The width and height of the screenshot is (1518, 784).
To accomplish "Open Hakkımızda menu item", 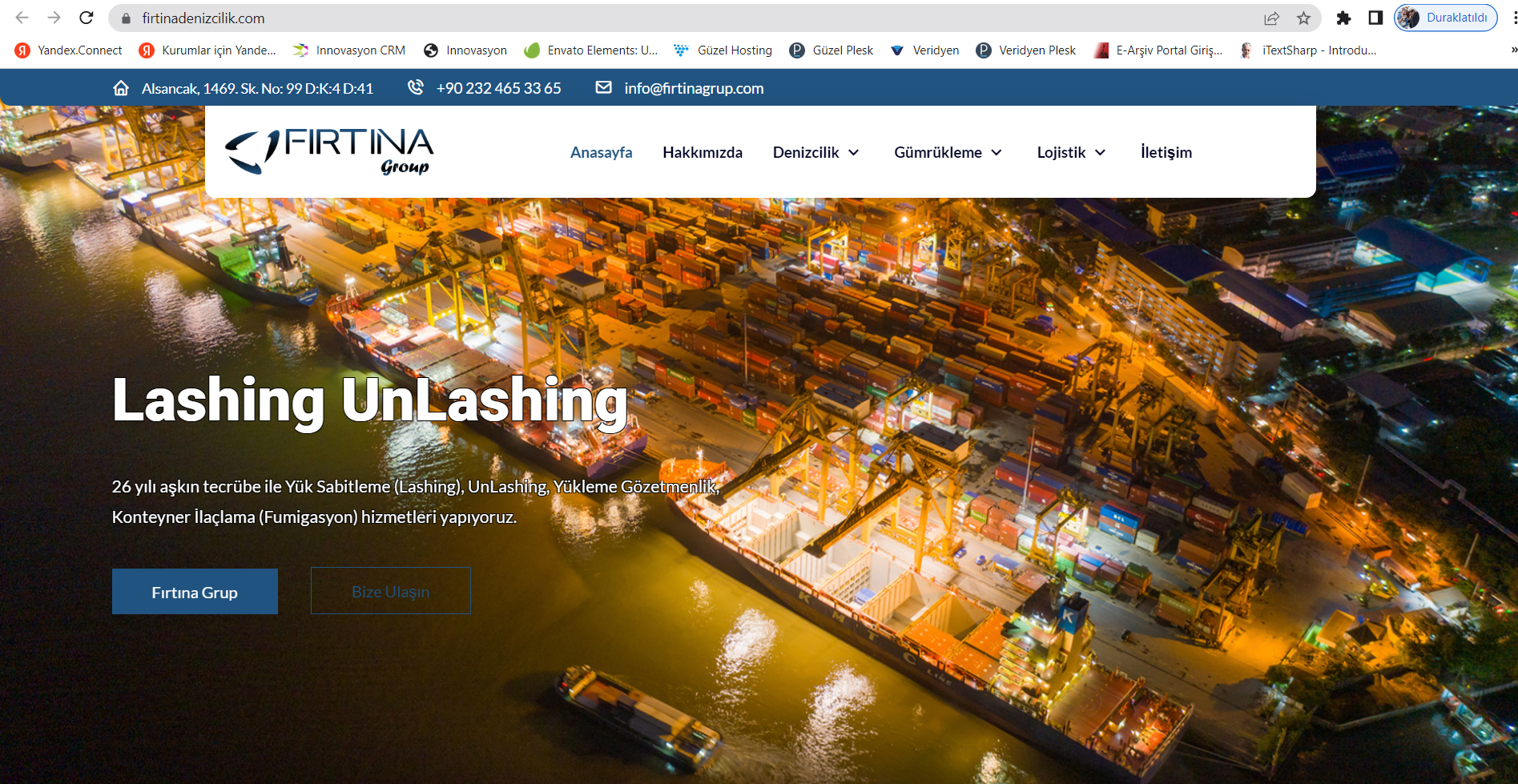I will (x=703, y=152).
